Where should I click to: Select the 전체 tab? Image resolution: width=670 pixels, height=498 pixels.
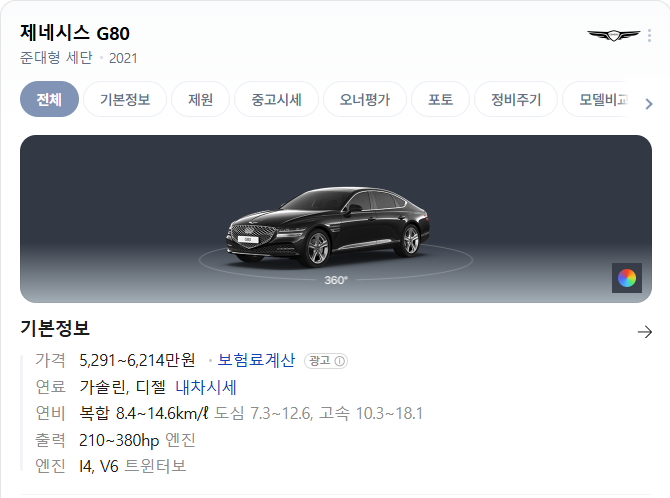tap(49, 99)
